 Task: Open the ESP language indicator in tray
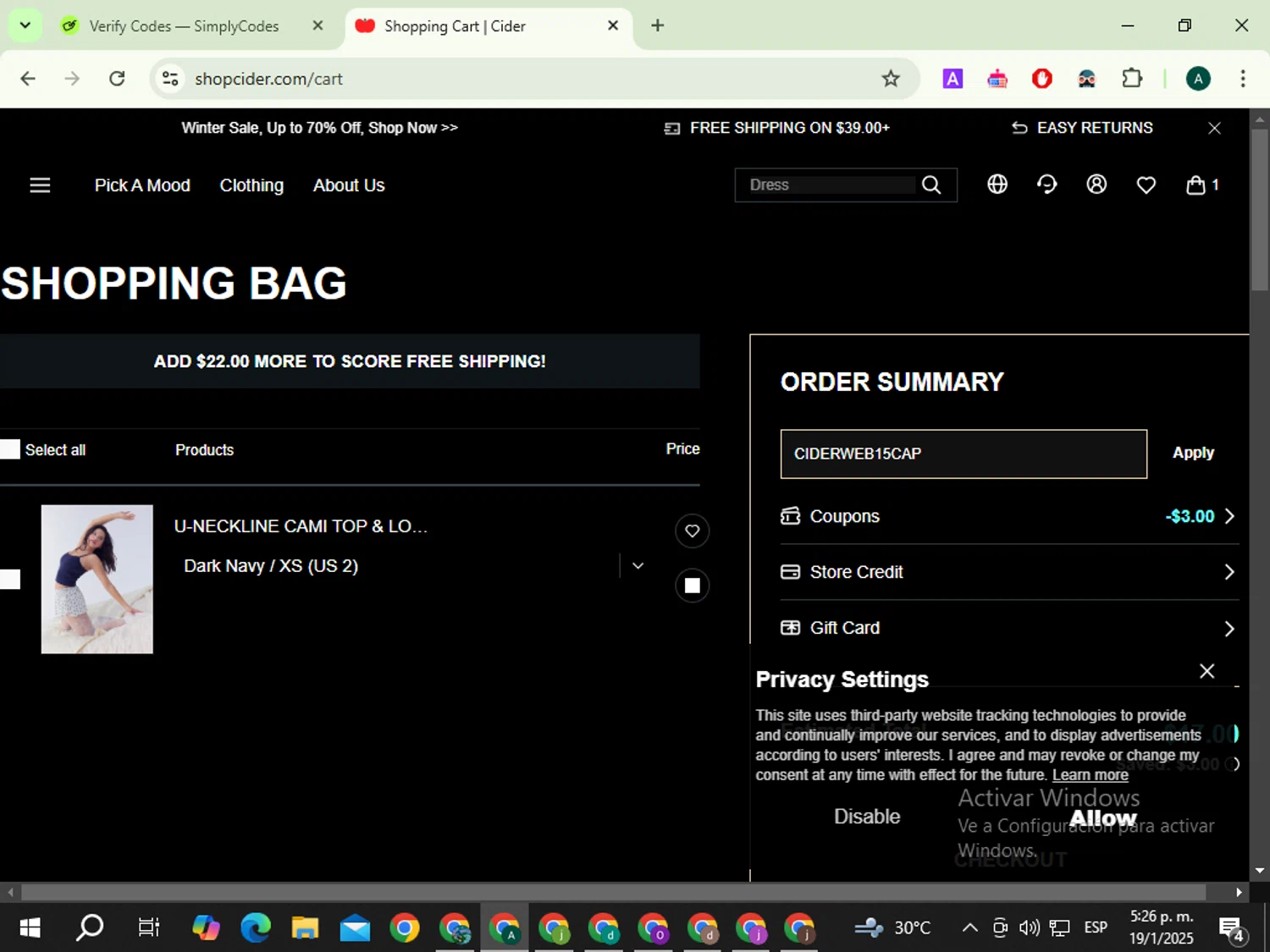coord(1096,928)
